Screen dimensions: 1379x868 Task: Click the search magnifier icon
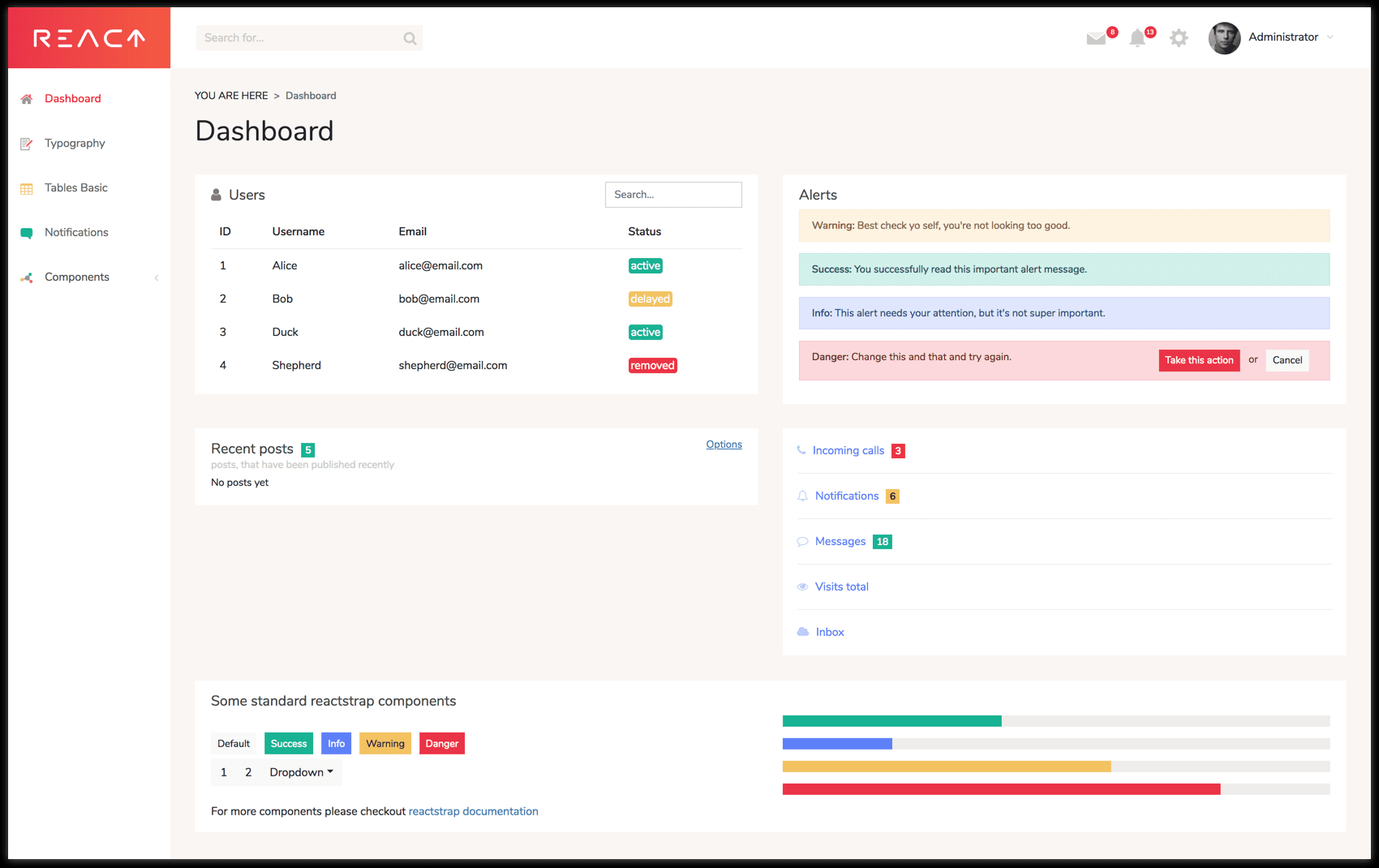click(410, 38)
